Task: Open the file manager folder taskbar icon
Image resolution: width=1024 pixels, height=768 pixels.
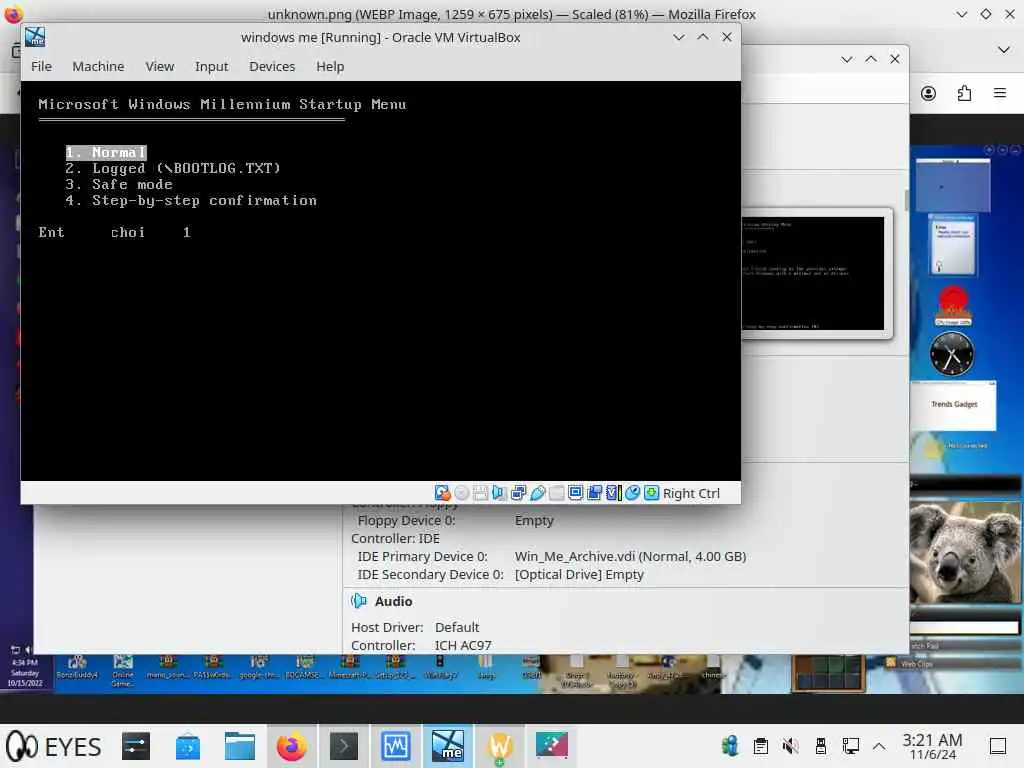Action: [240, 746]
